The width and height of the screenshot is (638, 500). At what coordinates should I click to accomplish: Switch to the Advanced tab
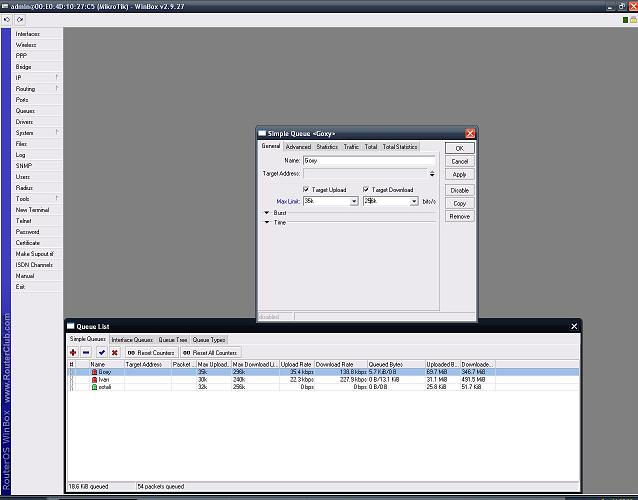point(298,147)
